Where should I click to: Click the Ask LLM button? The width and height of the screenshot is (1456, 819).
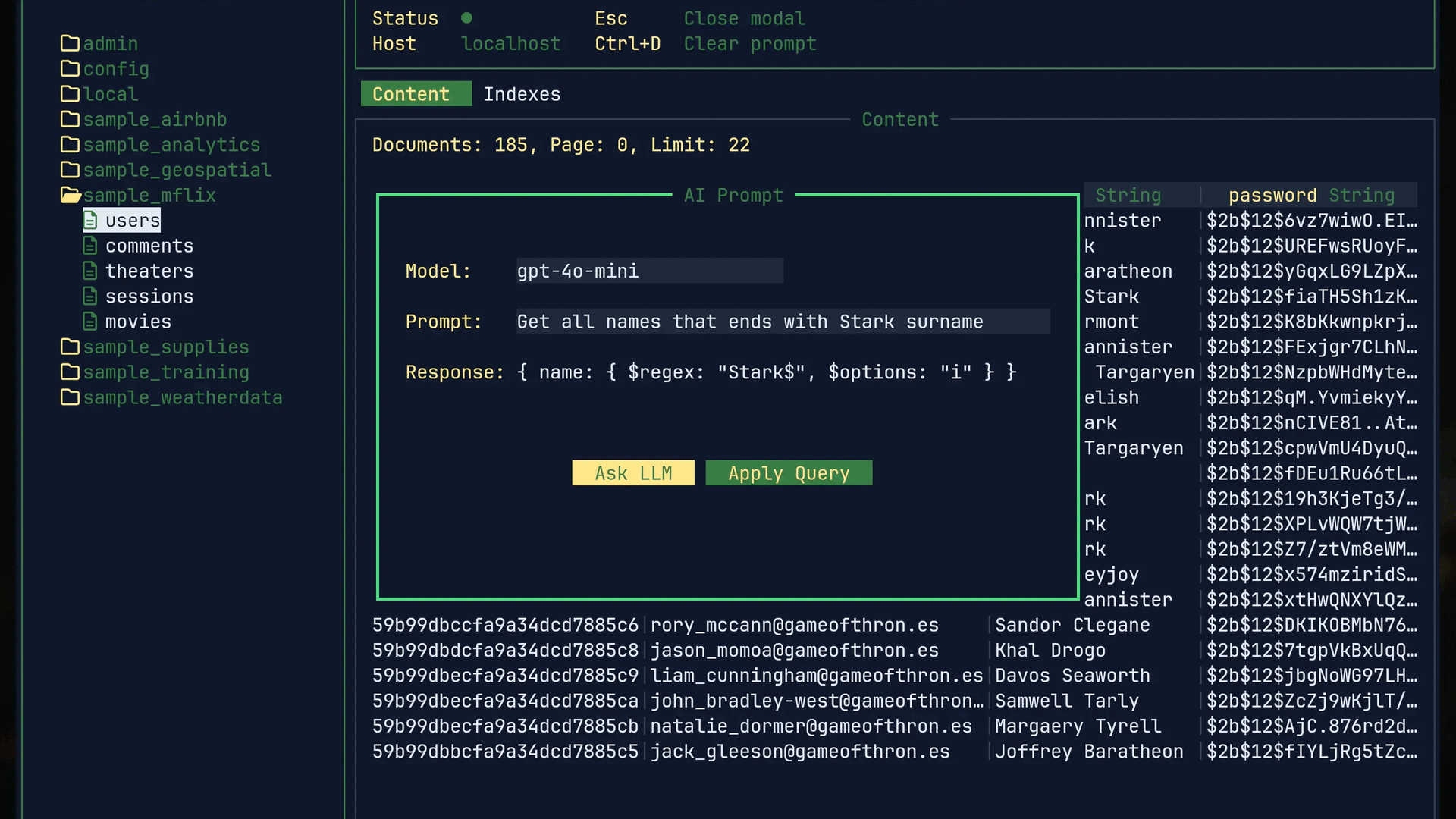[633, 472]
